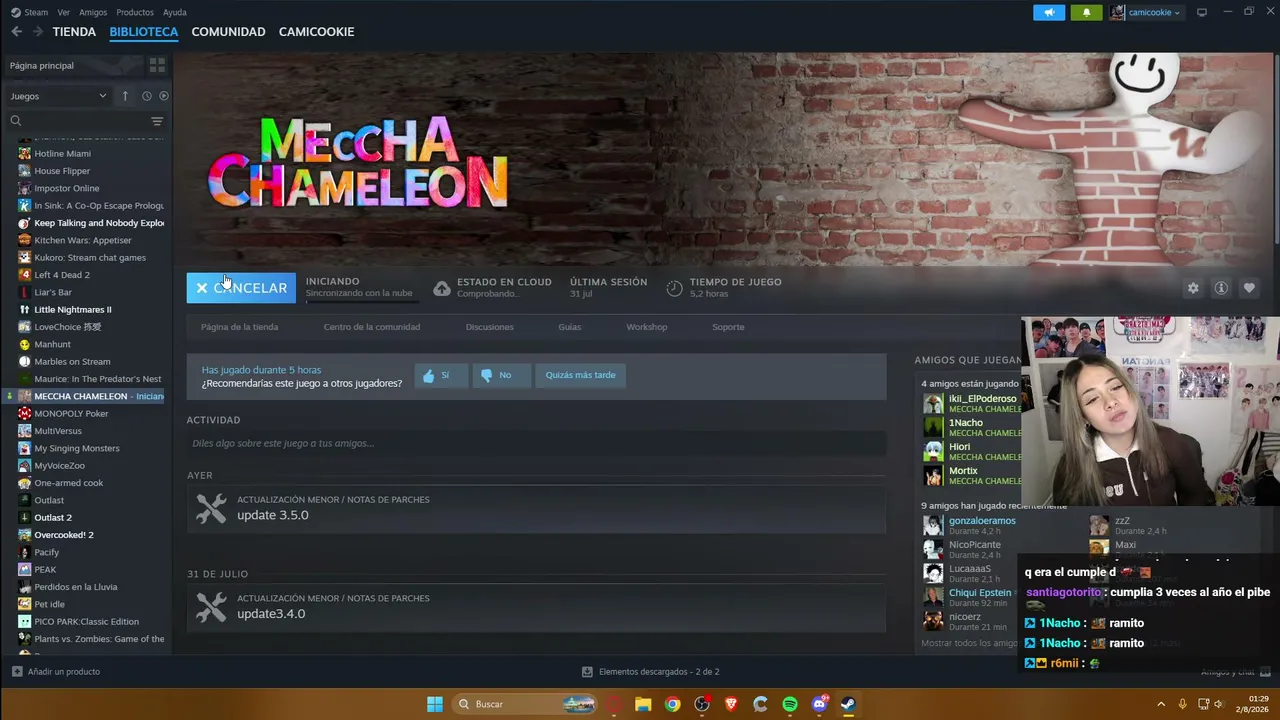Switch to Big Picture mode monitor icon
Image resolution: width=1280 pixels, height=720 pixels.
click(1202, 12)
